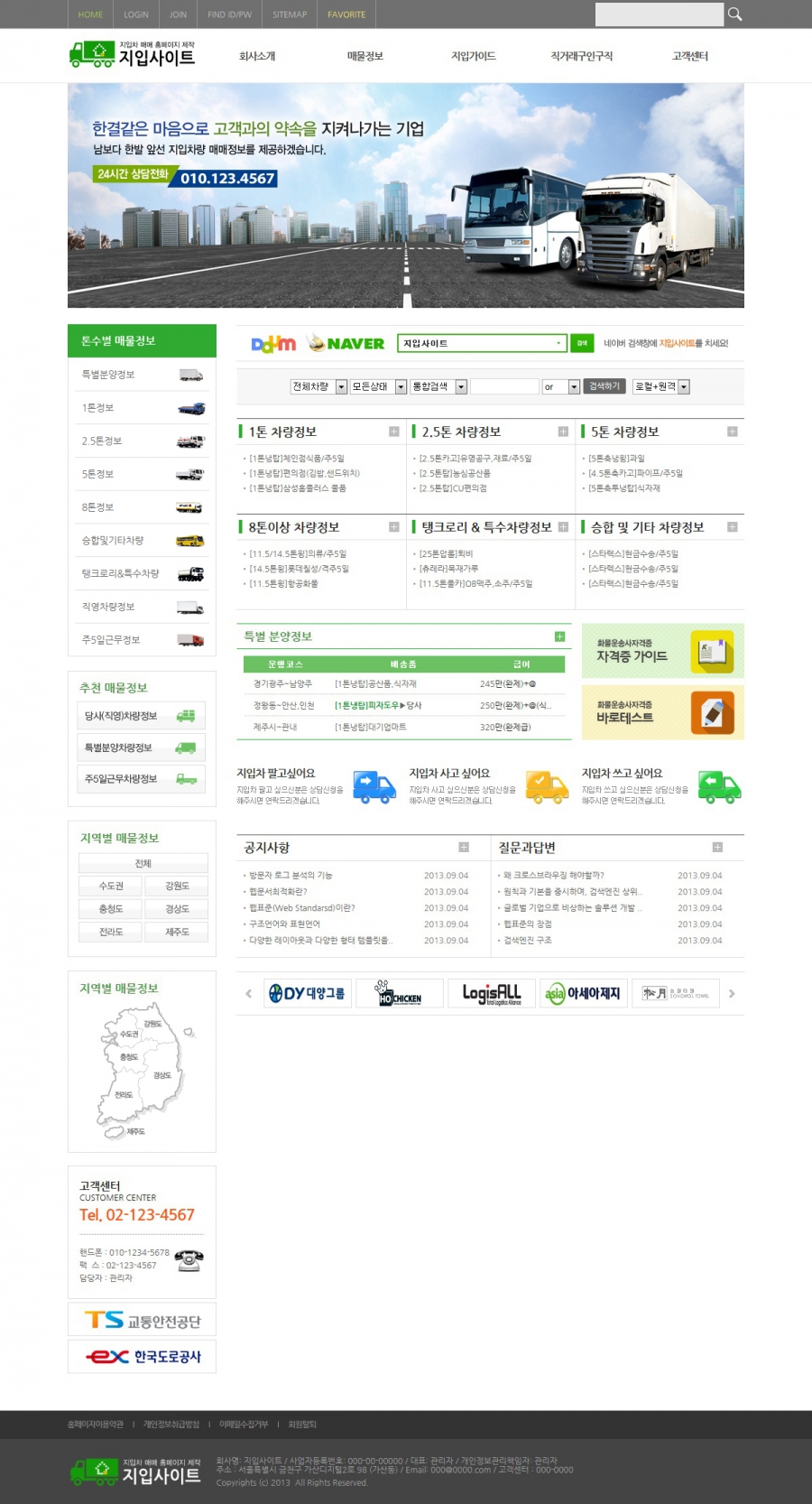Expand 공지사항 with the plus icon
Viewport: 812px width, 1504px height.
[464, 847]
